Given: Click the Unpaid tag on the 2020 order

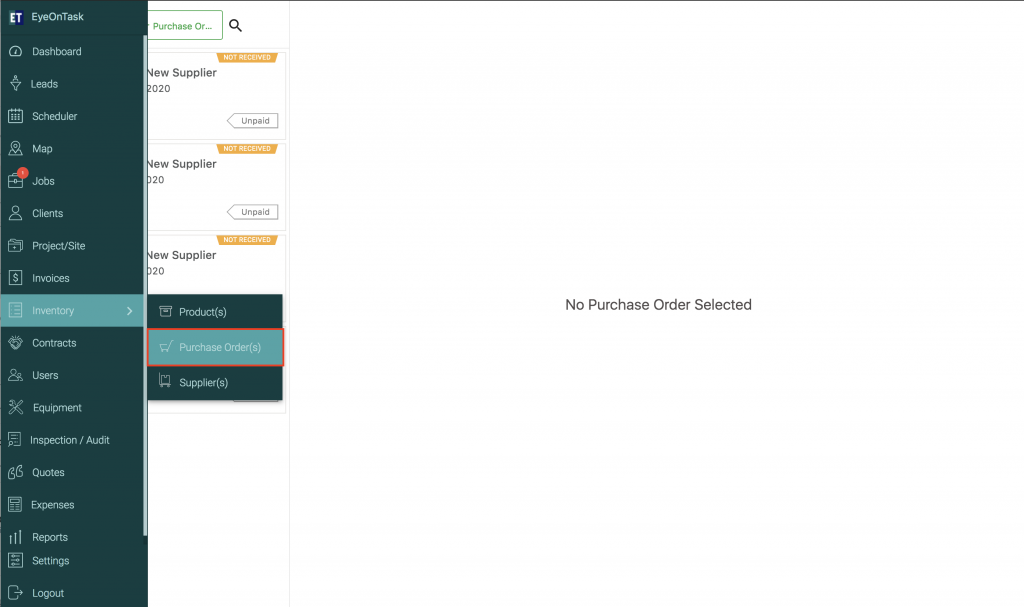Looking at the screenshot, I should point(253,121).
